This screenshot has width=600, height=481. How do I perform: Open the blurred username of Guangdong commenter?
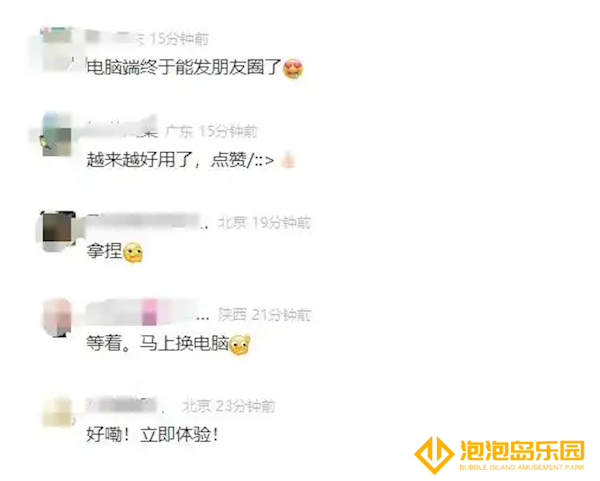tap(122, 129)
